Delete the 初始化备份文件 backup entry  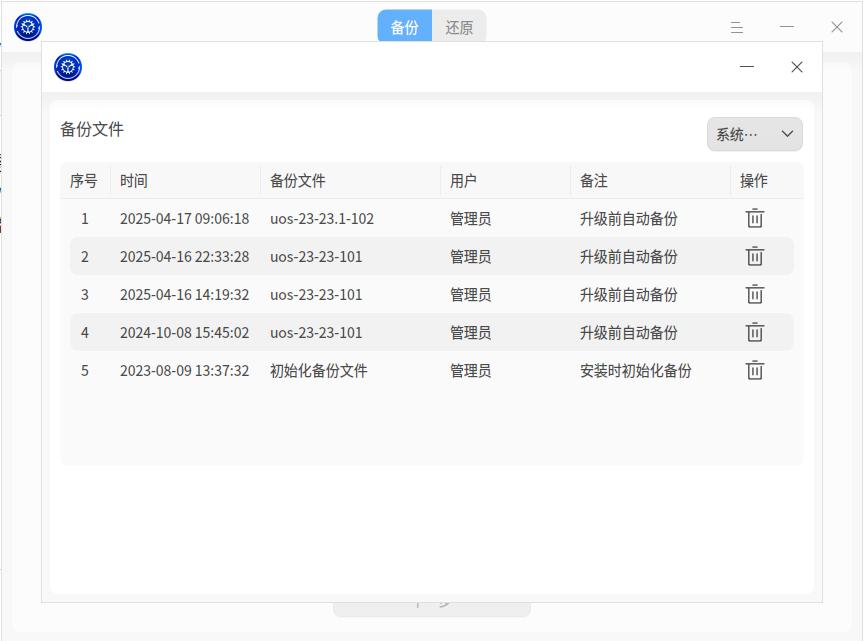[x=755, y=370]
